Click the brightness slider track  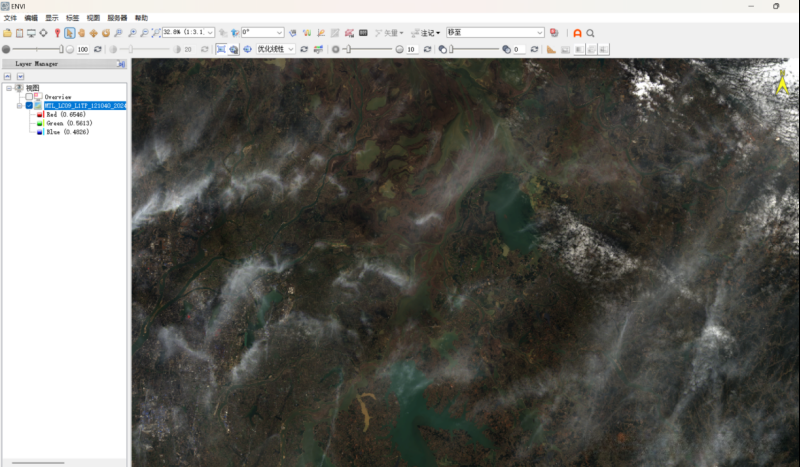[x=35, y=49]
